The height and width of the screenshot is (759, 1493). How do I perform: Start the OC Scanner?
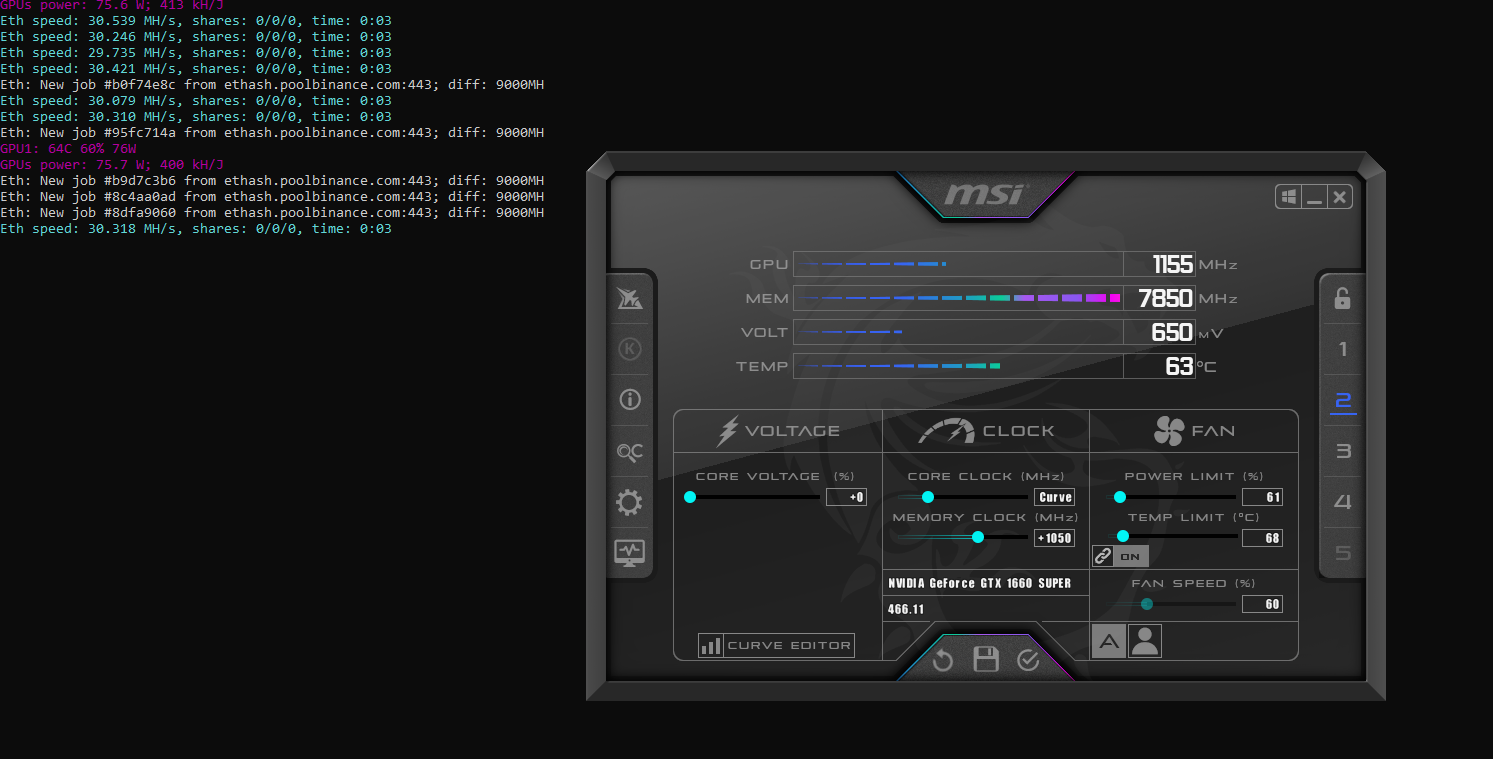pos(630,452)
